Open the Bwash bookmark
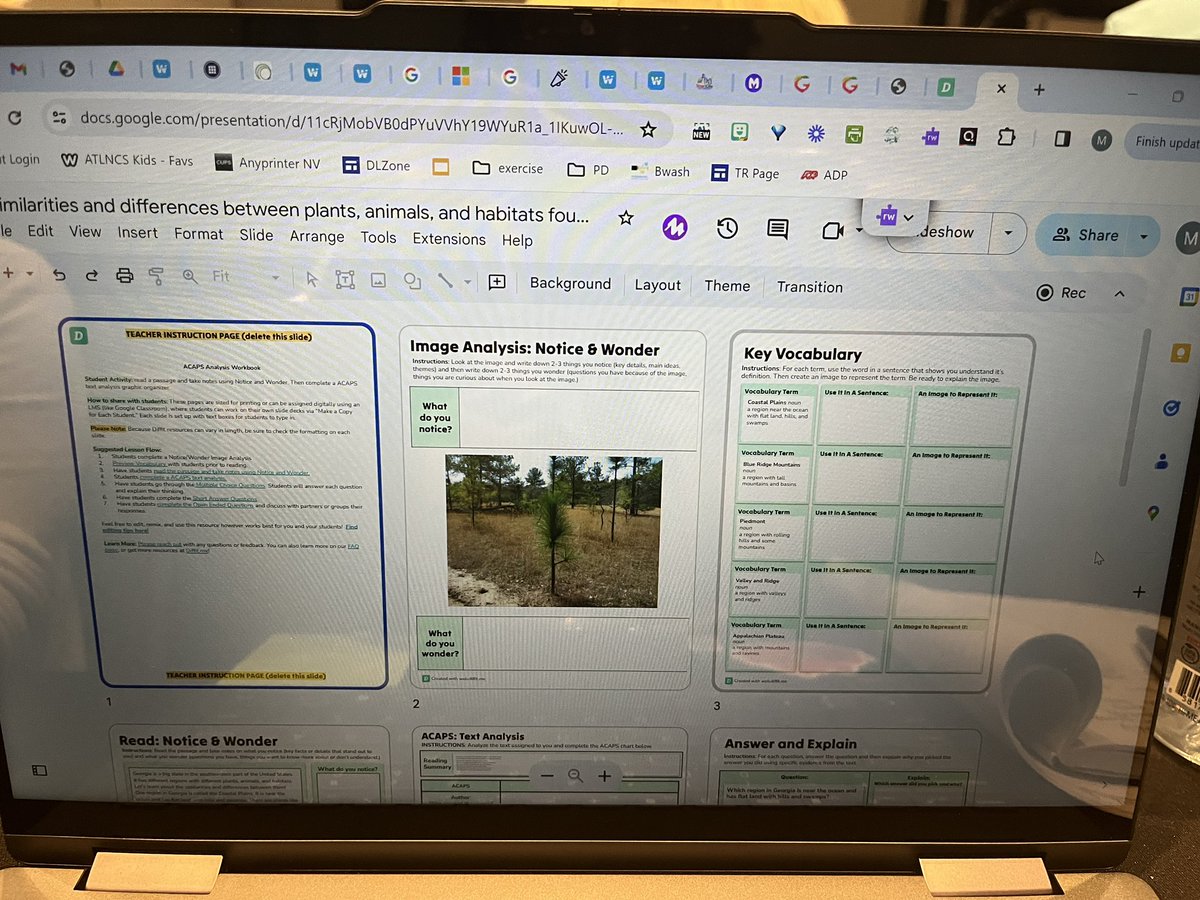Viewport: 1200px width, 900px height. [661, 172]
